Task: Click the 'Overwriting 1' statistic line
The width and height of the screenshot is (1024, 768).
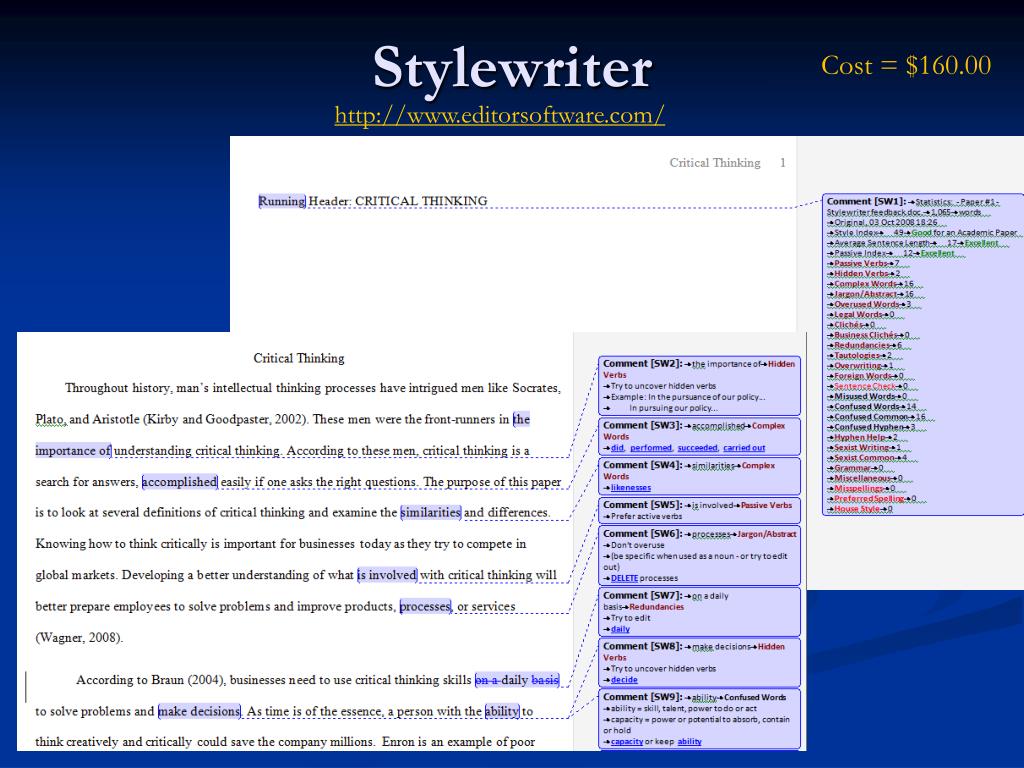Action: point(860,366)
